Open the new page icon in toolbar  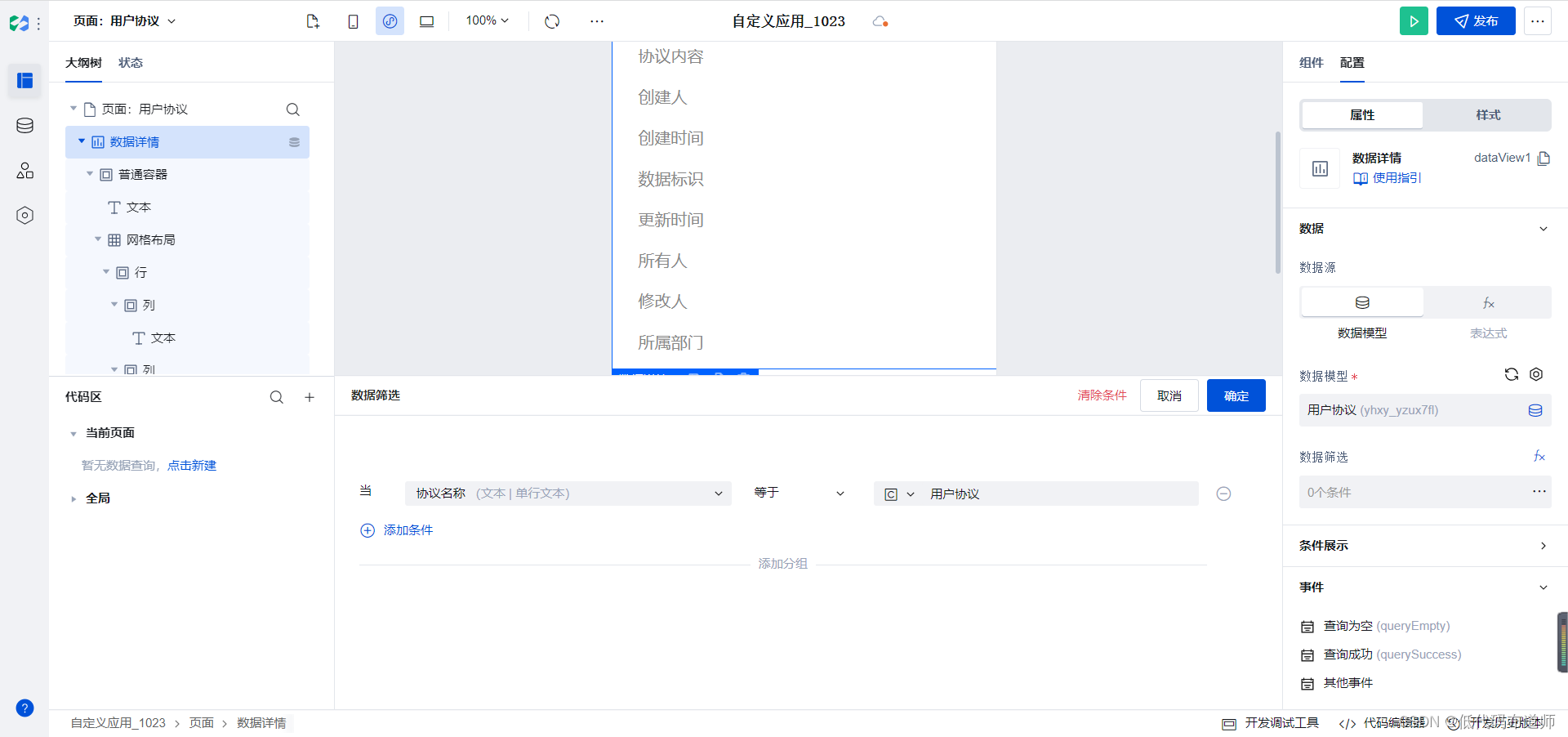tap(313, 21)
